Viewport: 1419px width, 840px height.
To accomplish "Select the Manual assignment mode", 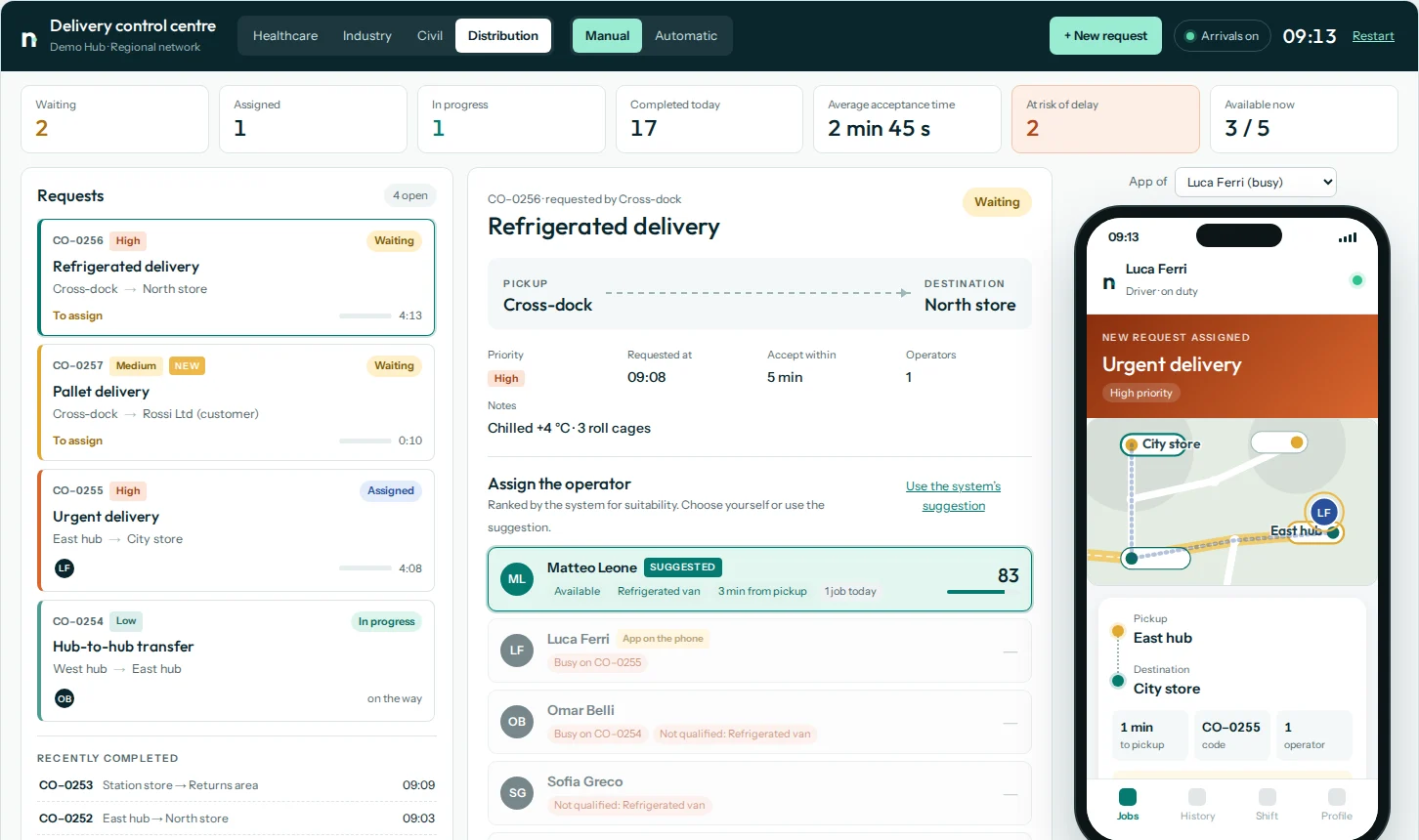I will coord(607,36).
